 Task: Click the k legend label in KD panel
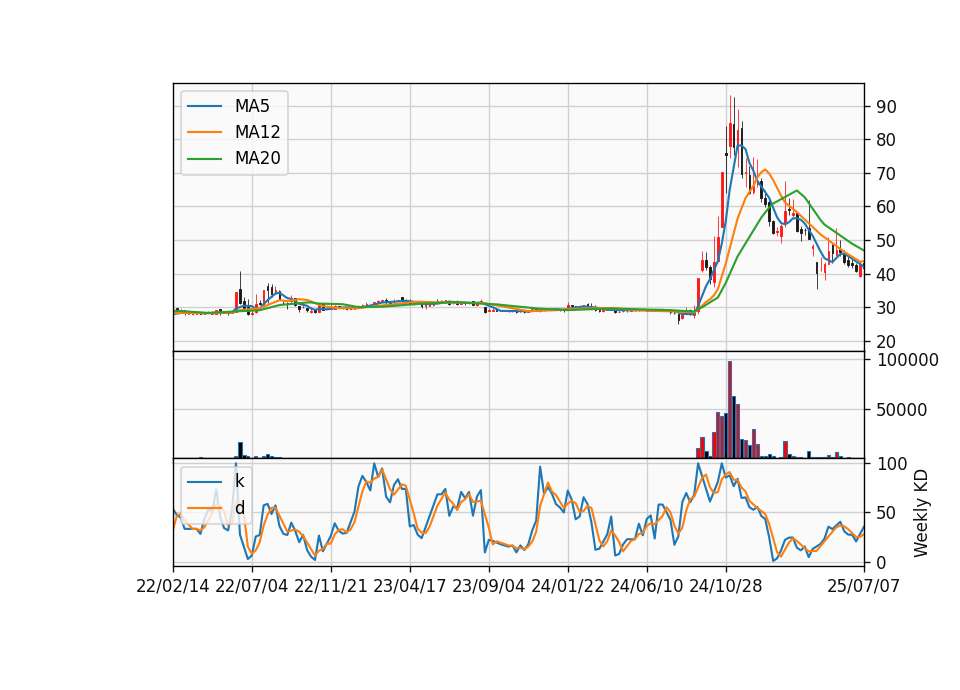pos(239,481)
